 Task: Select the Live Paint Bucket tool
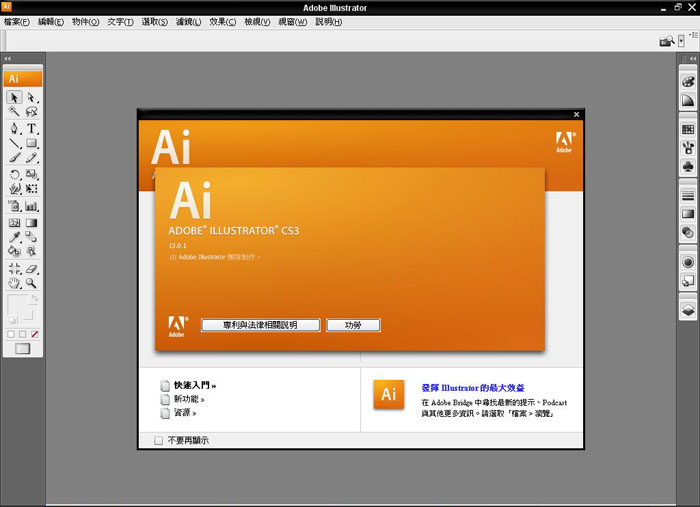click(14, 251)
